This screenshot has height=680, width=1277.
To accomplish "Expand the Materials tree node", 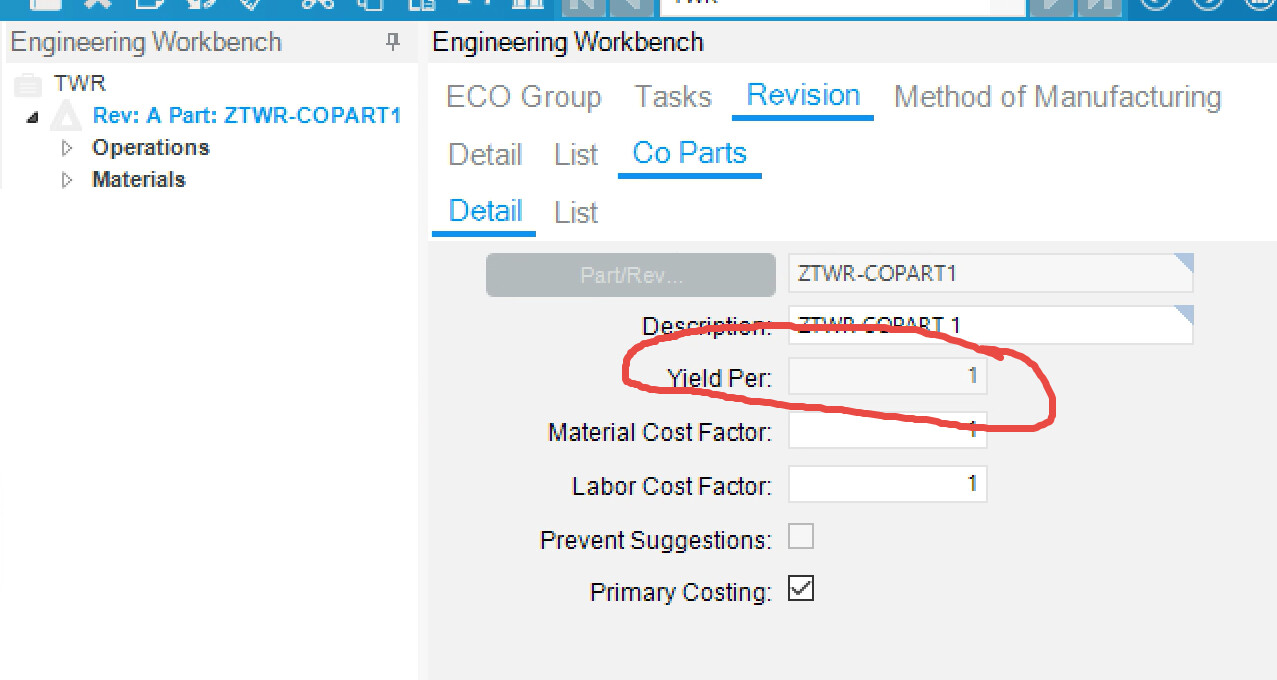I will click(x=68, y=180).
